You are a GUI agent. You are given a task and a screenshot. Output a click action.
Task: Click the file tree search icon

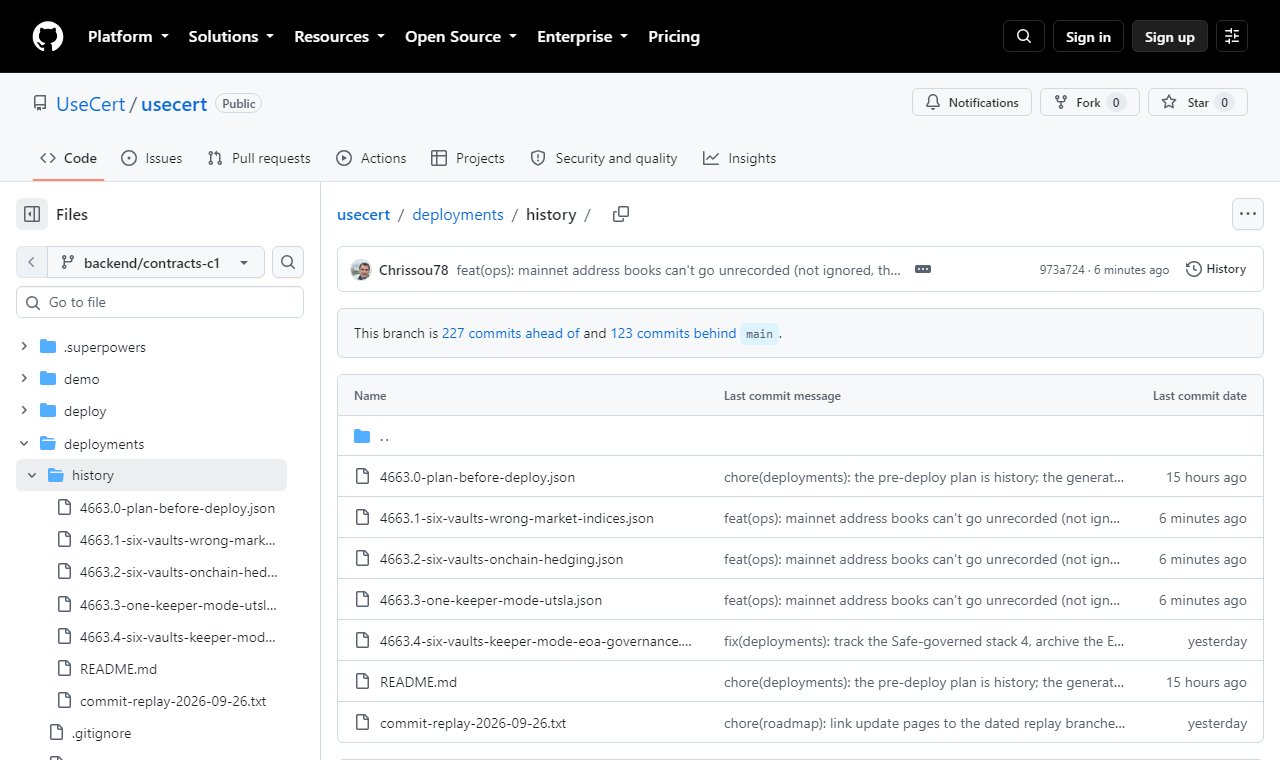[288, 262]
